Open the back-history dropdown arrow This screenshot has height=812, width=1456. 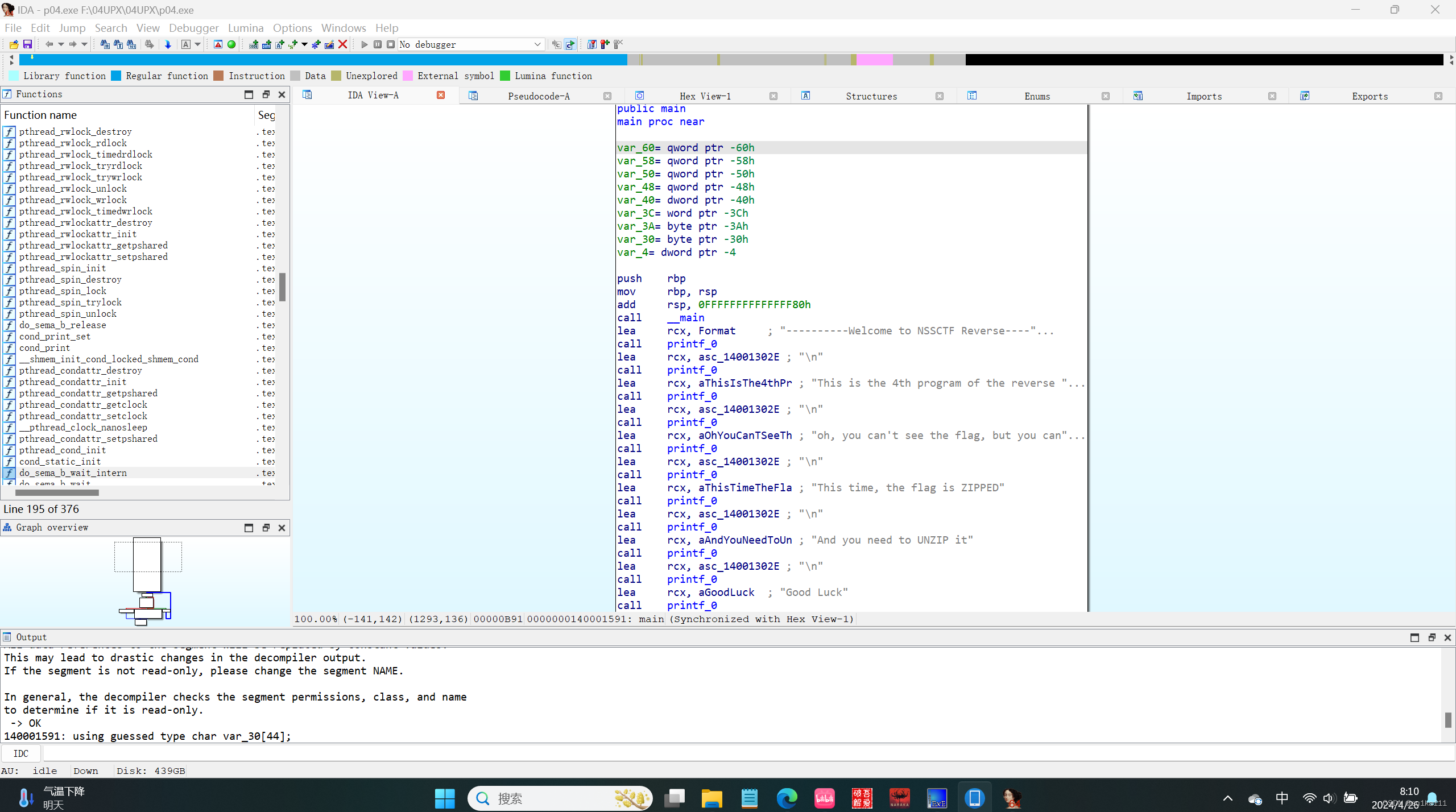pos(61,44)
